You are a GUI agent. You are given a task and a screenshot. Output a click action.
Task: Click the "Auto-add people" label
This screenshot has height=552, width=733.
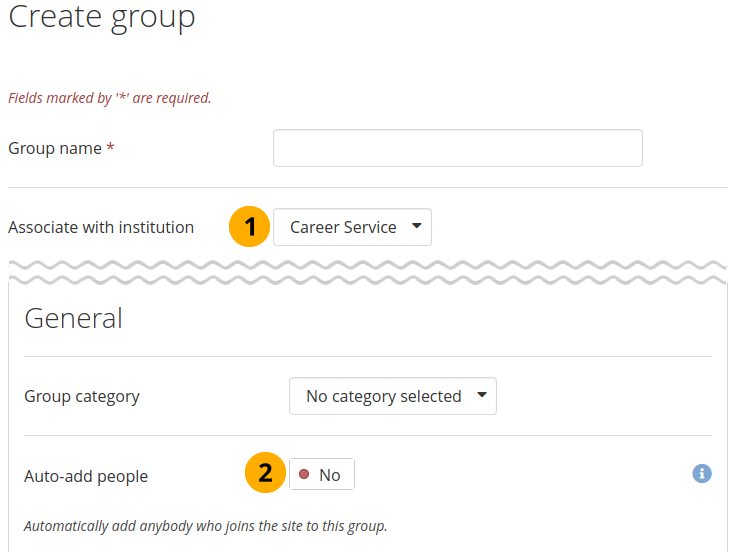86,476
